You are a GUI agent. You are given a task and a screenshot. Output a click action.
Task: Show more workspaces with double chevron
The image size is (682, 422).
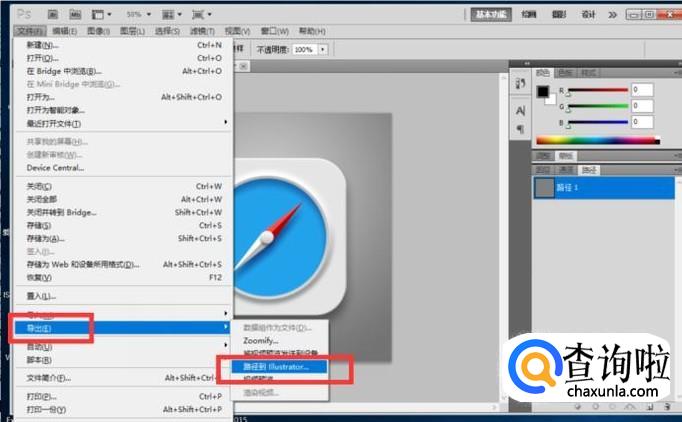612,15
